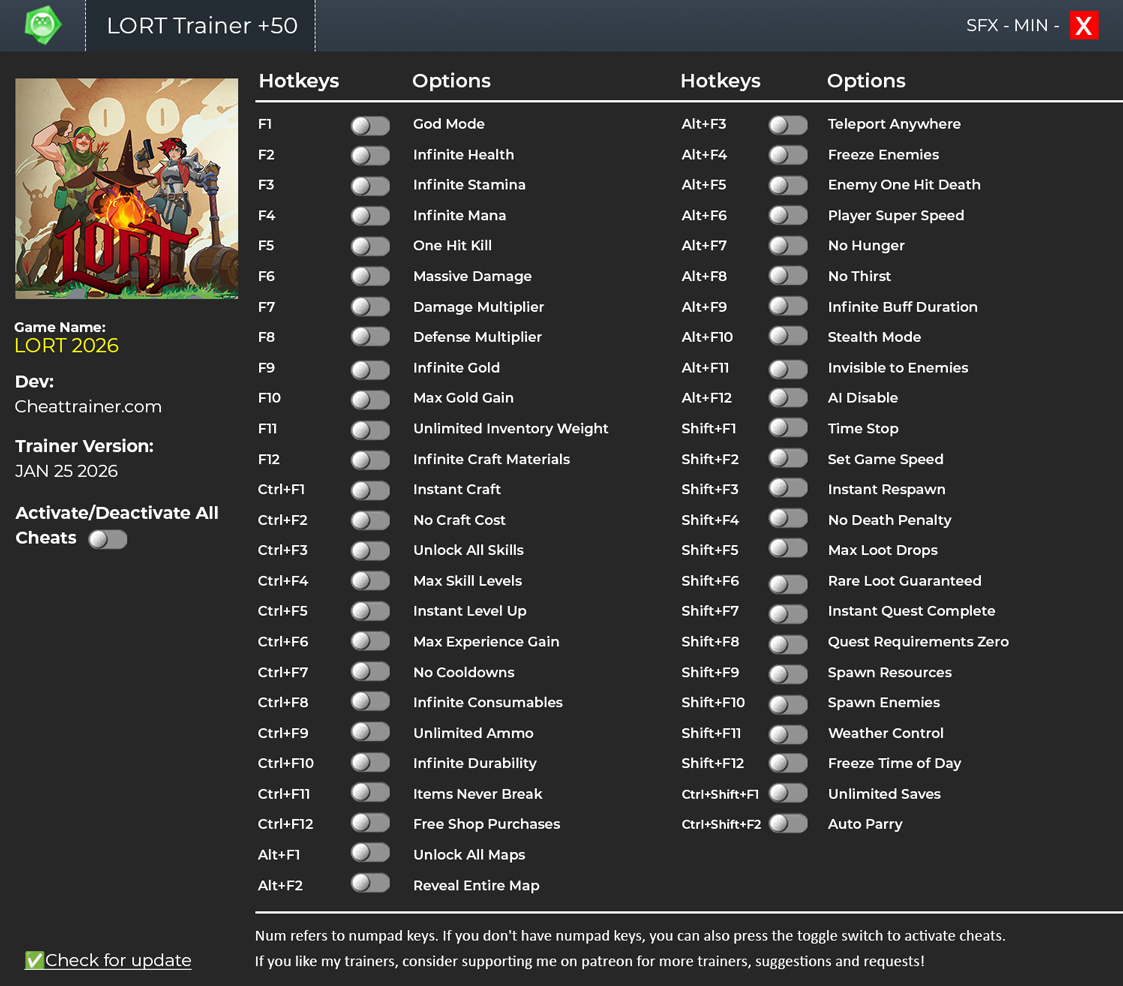
Task: Enable Teleport Anywhere toggle
Action: coord(788,125)
